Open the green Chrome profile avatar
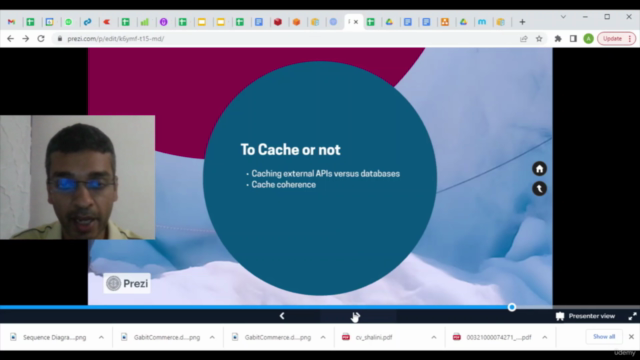640x360 pixels. tap(588, 39)
